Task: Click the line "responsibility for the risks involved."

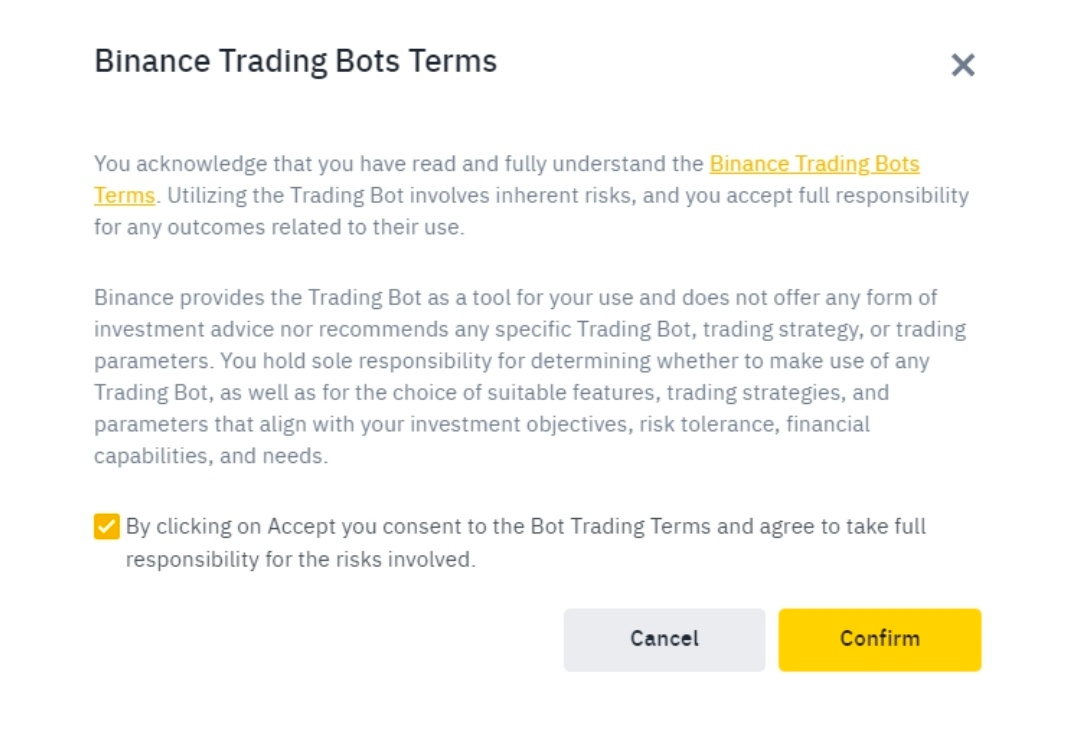Action: [300, 560]
